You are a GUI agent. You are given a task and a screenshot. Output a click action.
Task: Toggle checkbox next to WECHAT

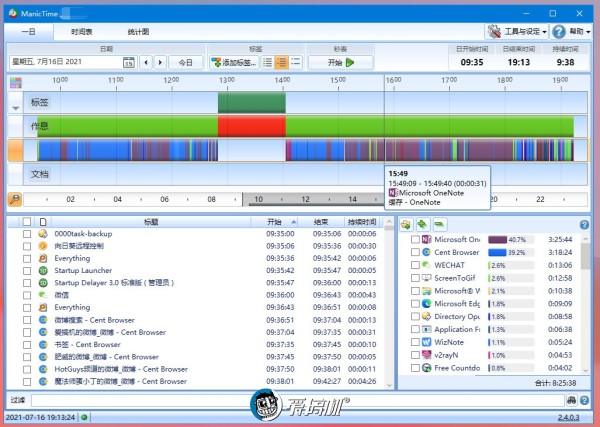[415, 265]
